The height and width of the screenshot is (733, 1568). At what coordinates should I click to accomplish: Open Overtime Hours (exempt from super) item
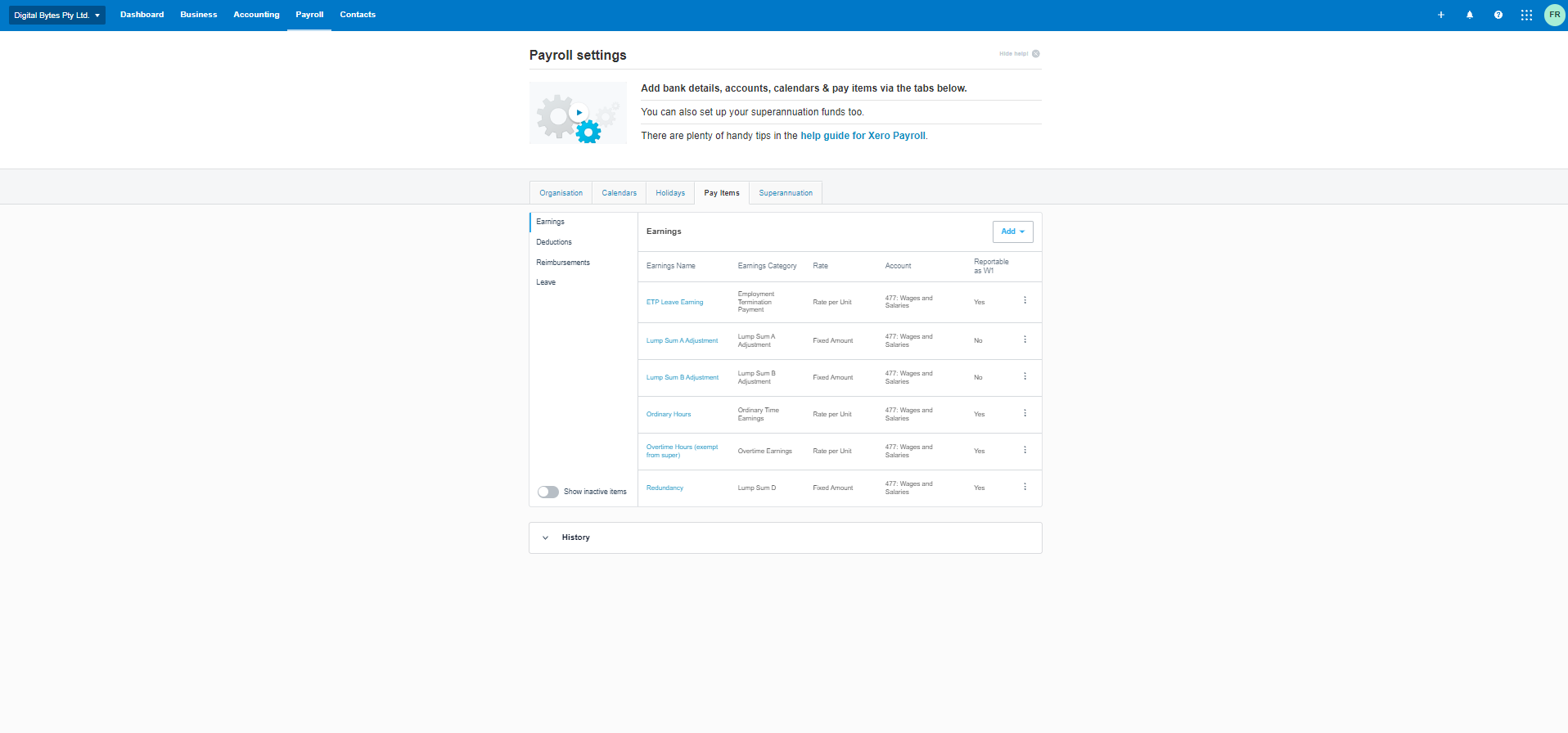click(683, 451)
